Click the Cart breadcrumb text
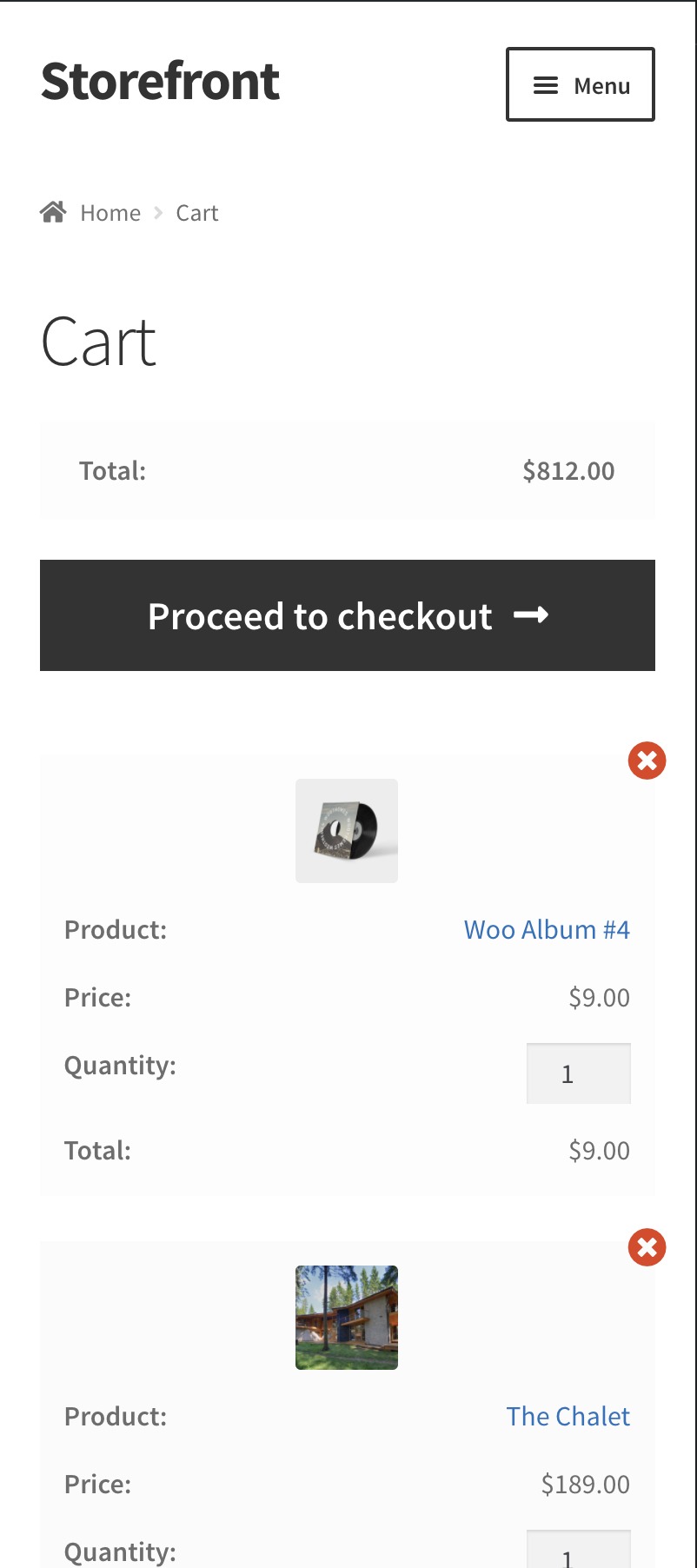The image size is (697, 1568). tap(197, 213)
